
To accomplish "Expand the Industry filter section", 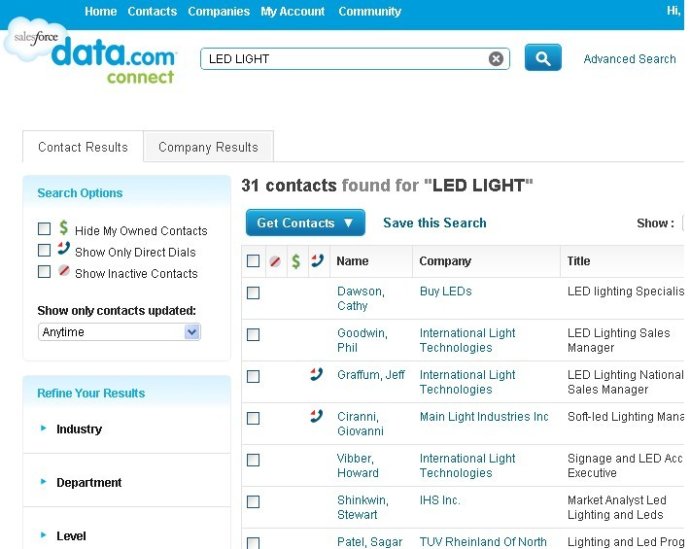I will [x=79, y=429].
